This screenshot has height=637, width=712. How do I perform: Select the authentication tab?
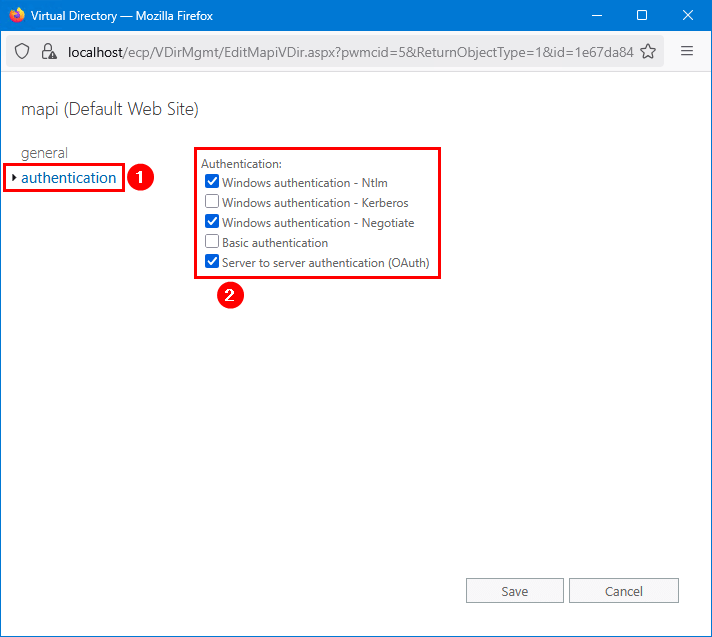point(68,178)
